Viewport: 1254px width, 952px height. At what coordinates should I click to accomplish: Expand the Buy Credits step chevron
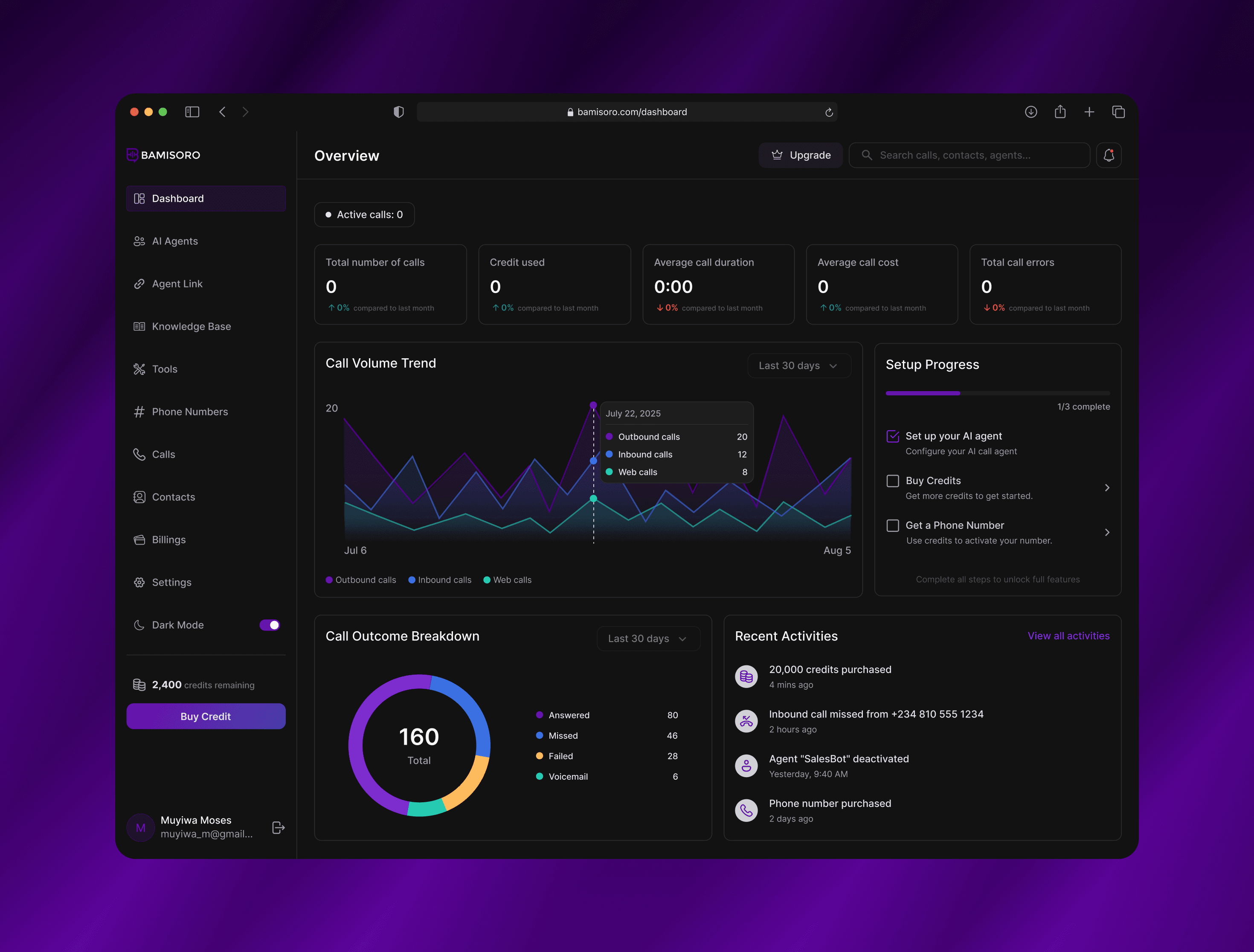(x=1106, y=488)
